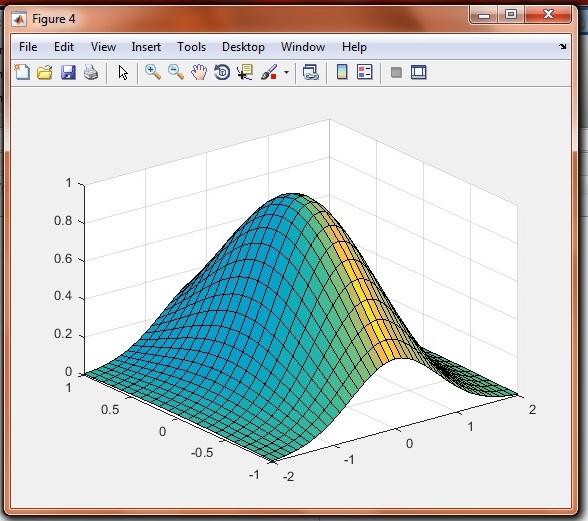The height and width of the screenshot is (521, 588).
Task: Toggle the Data Cursor tool
Action: [245, 72]
